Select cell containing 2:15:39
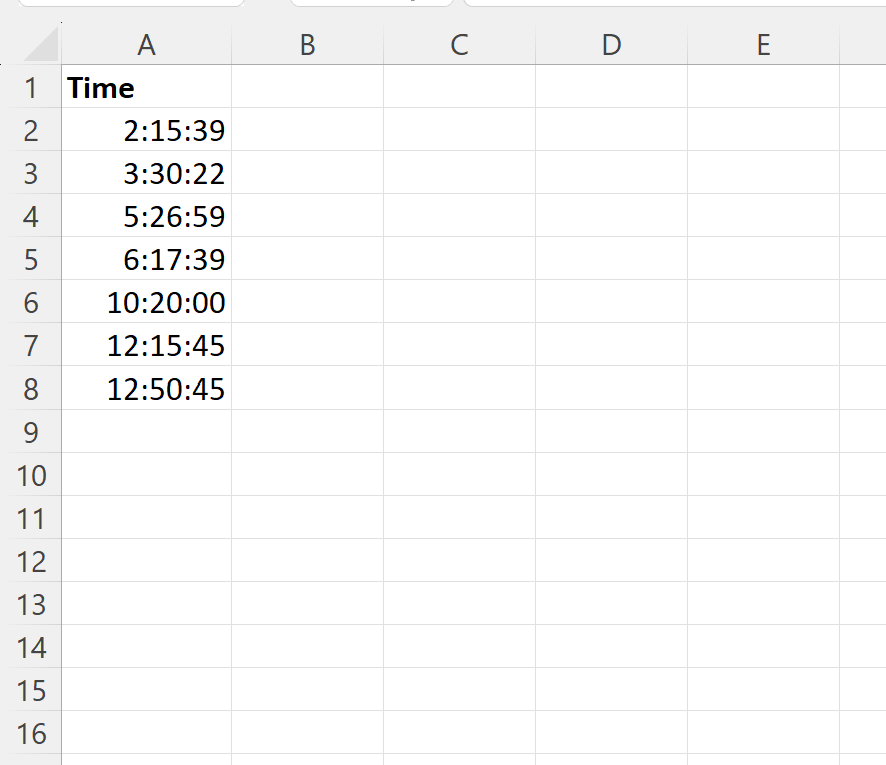The height and width of the screenshot is (765, 886). (x=146, y=129)
